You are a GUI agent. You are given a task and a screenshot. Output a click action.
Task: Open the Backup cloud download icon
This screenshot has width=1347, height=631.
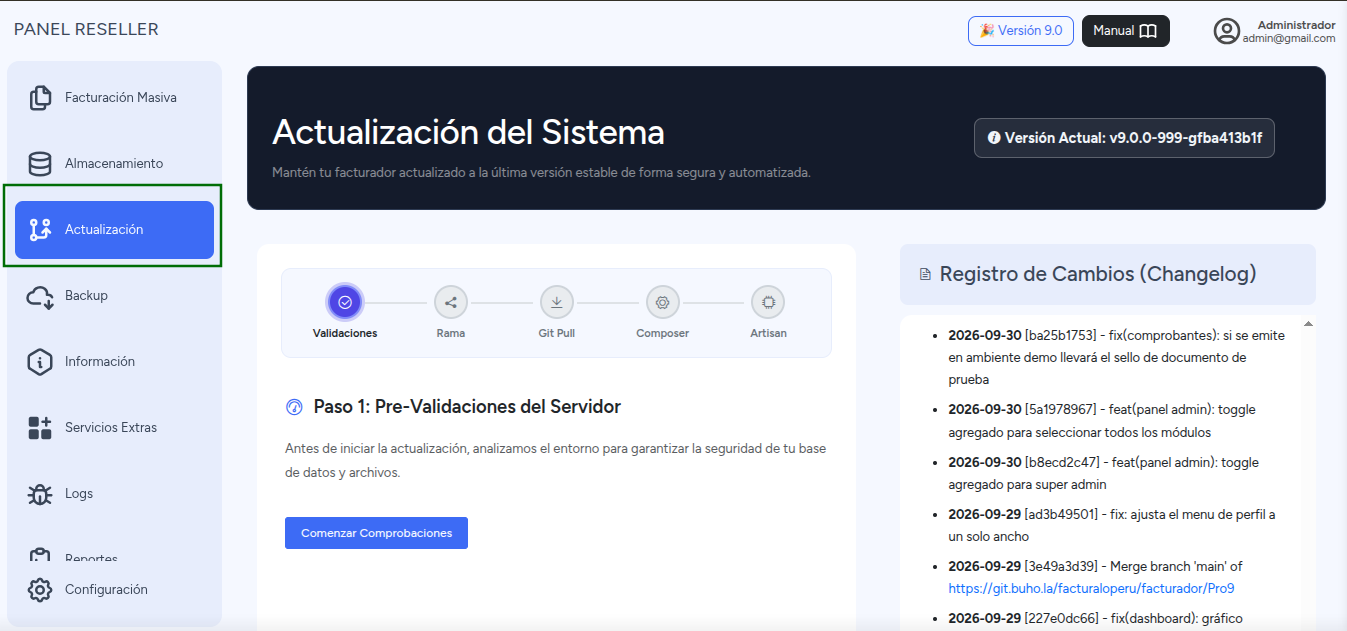tap(40, 296)
